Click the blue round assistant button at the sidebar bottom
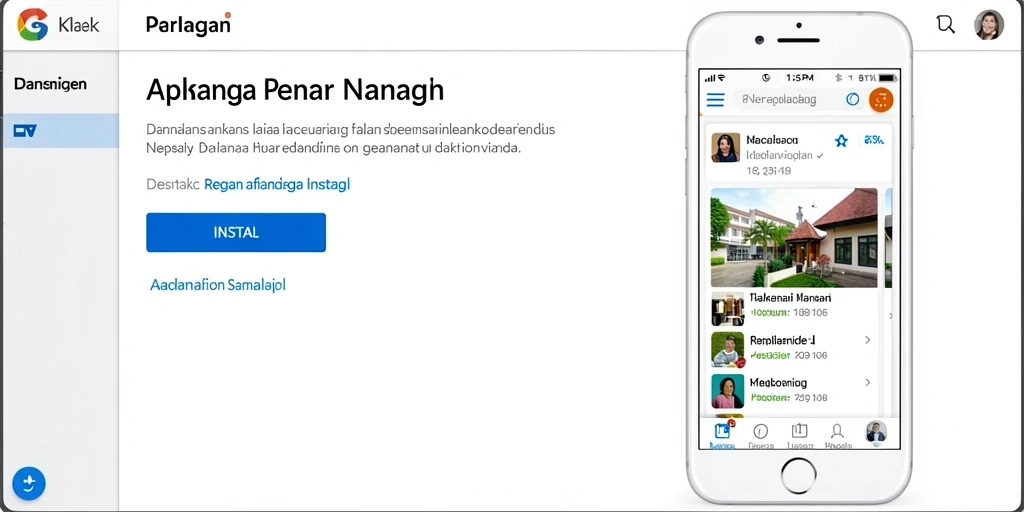Screen dimensions: 1024x512 [29, 483]
